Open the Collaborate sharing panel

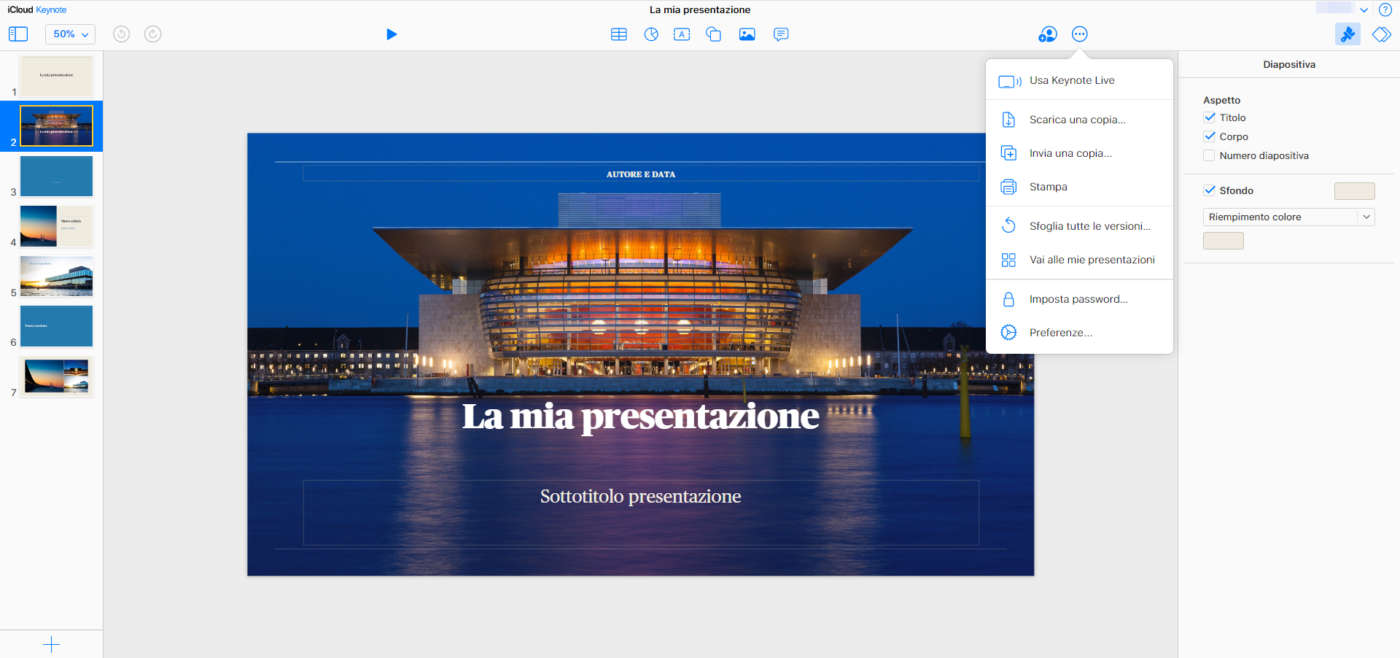point(1047,33)
